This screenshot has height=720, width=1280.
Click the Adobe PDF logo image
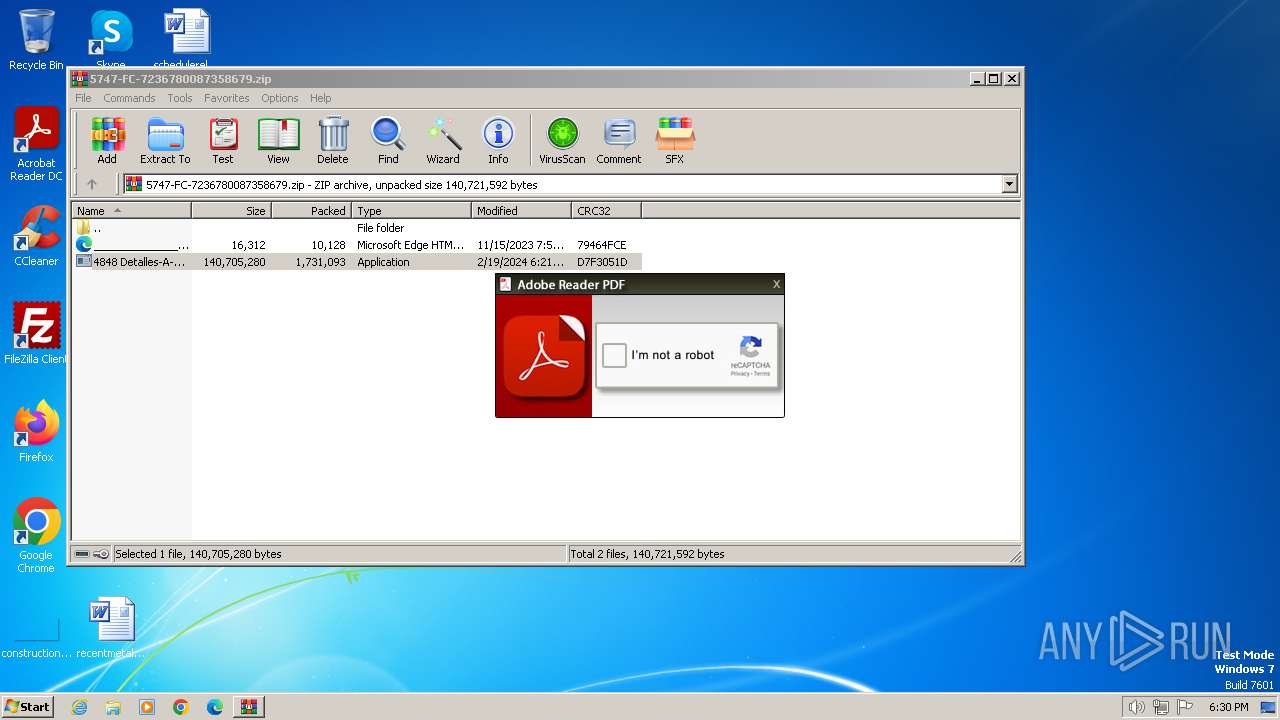coord(544,356)
